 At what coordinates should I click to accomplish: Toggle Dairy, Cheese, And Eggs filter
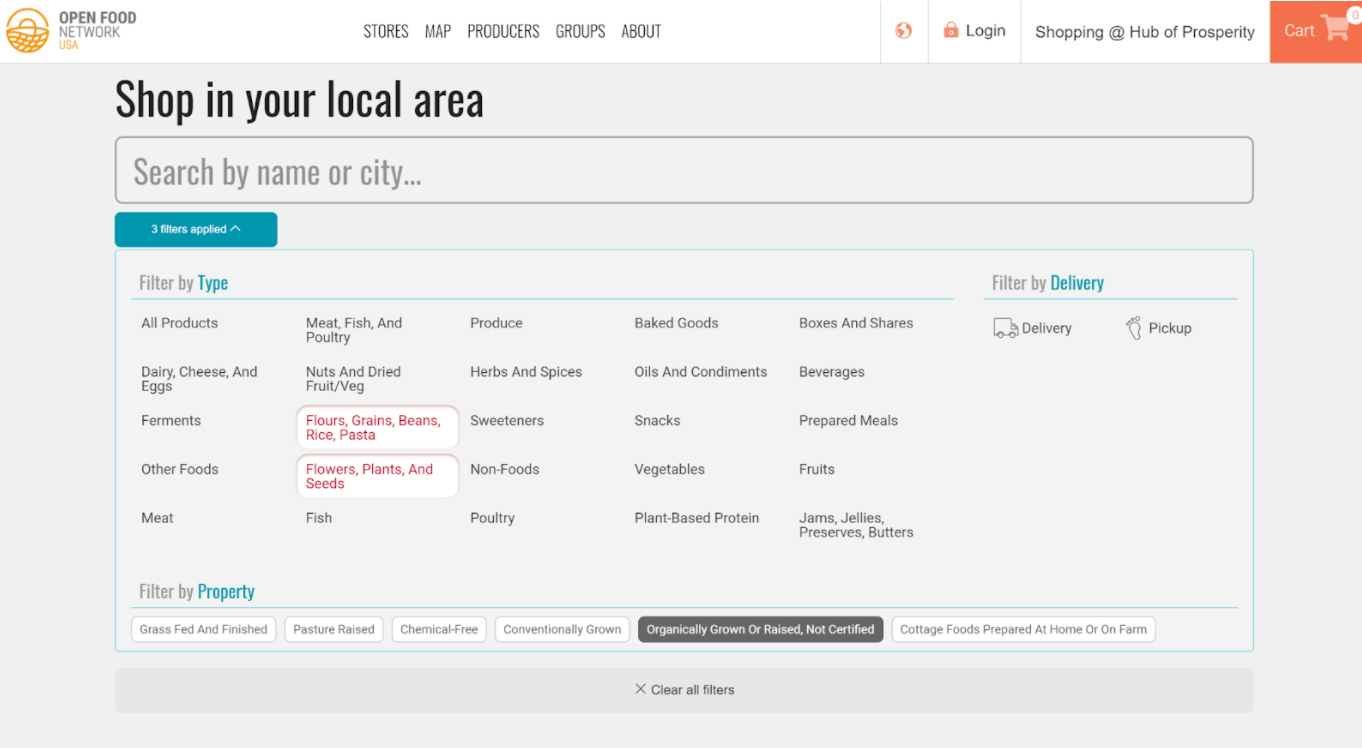coord(199,379)
